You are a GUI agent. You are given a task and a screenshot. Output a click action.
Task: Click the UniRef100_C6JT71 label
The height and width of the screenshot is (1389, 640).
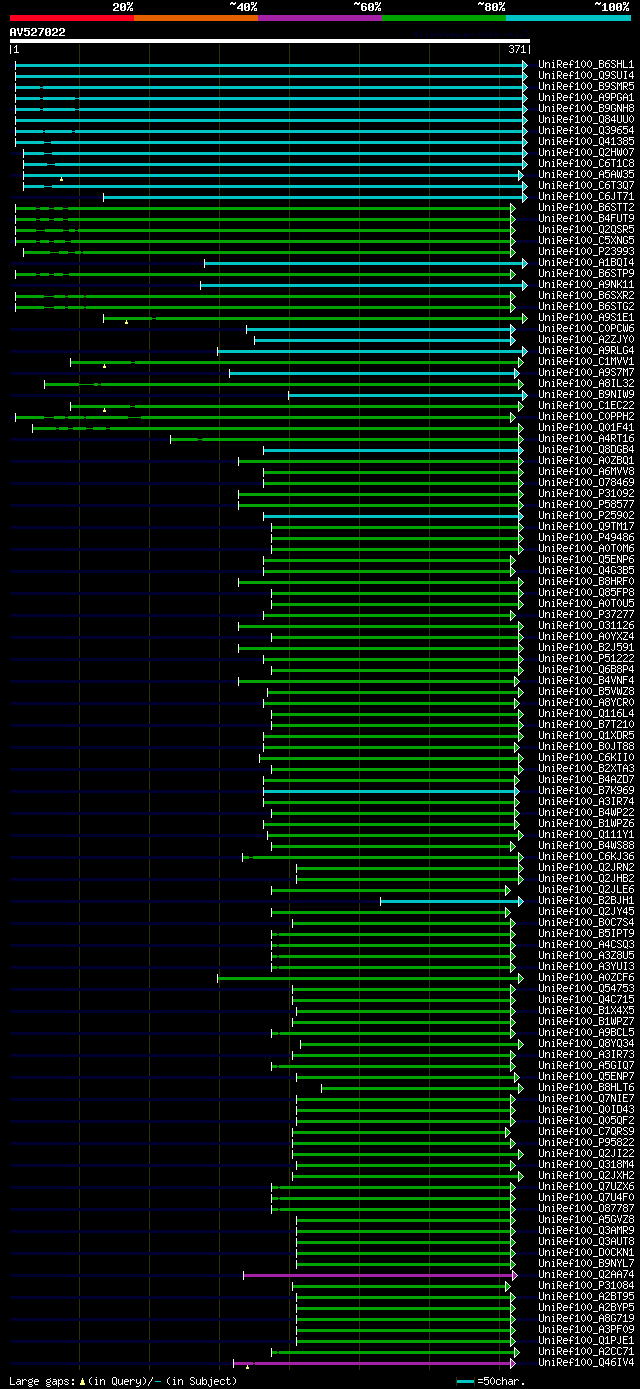click(586, 196)
